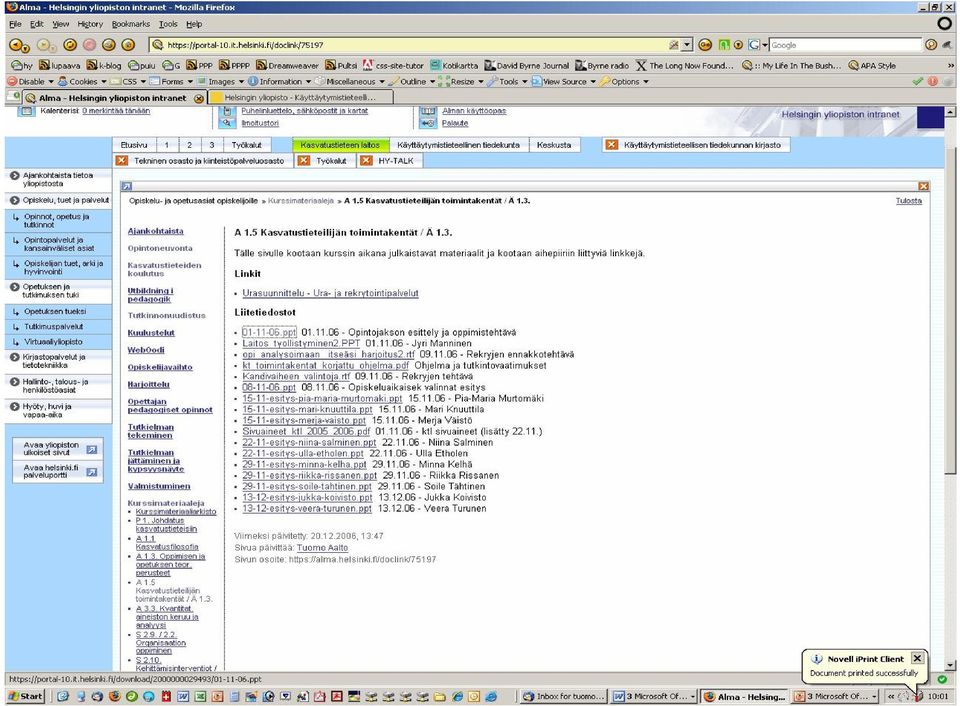Select the address bar URL field

(x=416, y=45)
